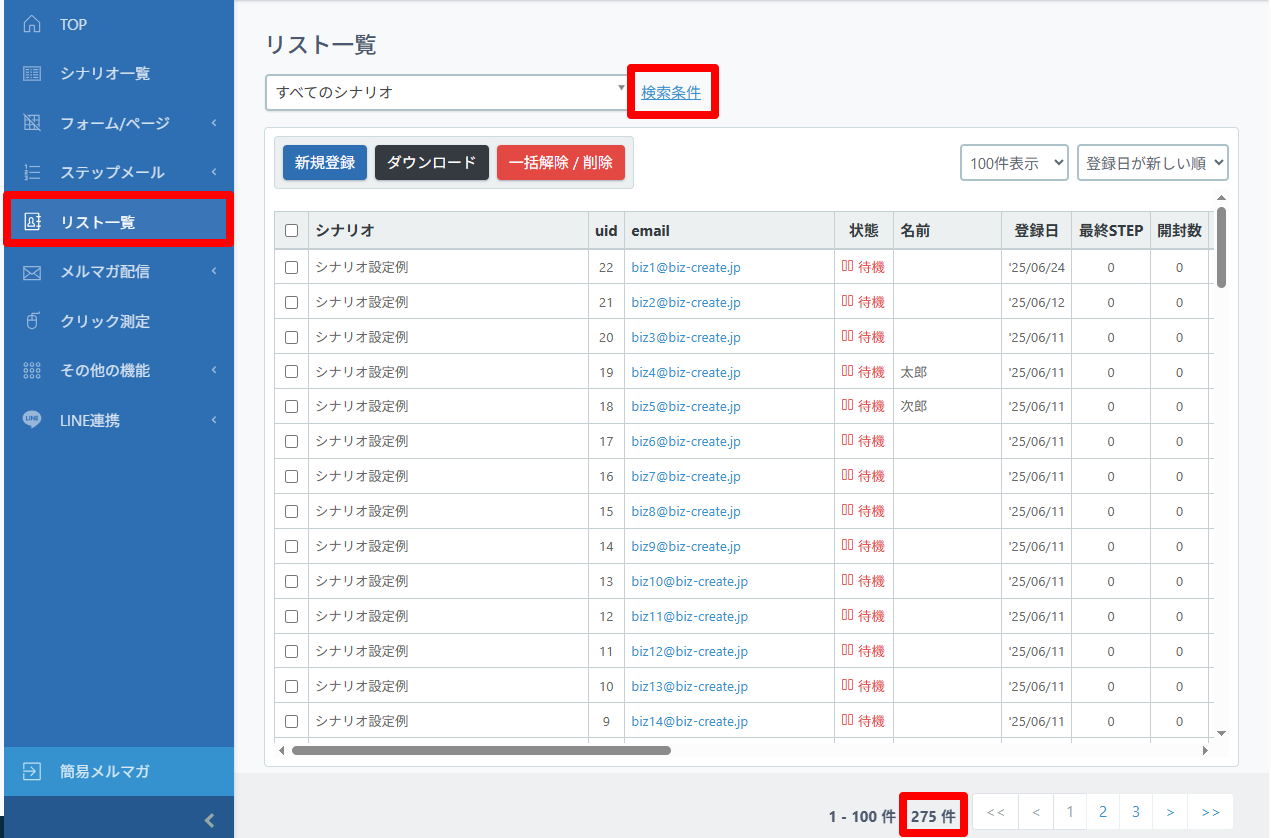Jump to the last page with >>

click(x=1210, y=812)
